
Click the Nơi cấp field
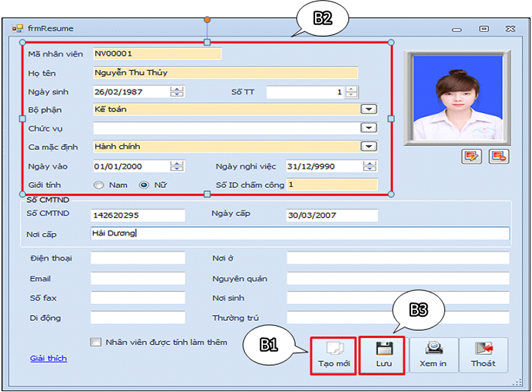coord(300,234)
